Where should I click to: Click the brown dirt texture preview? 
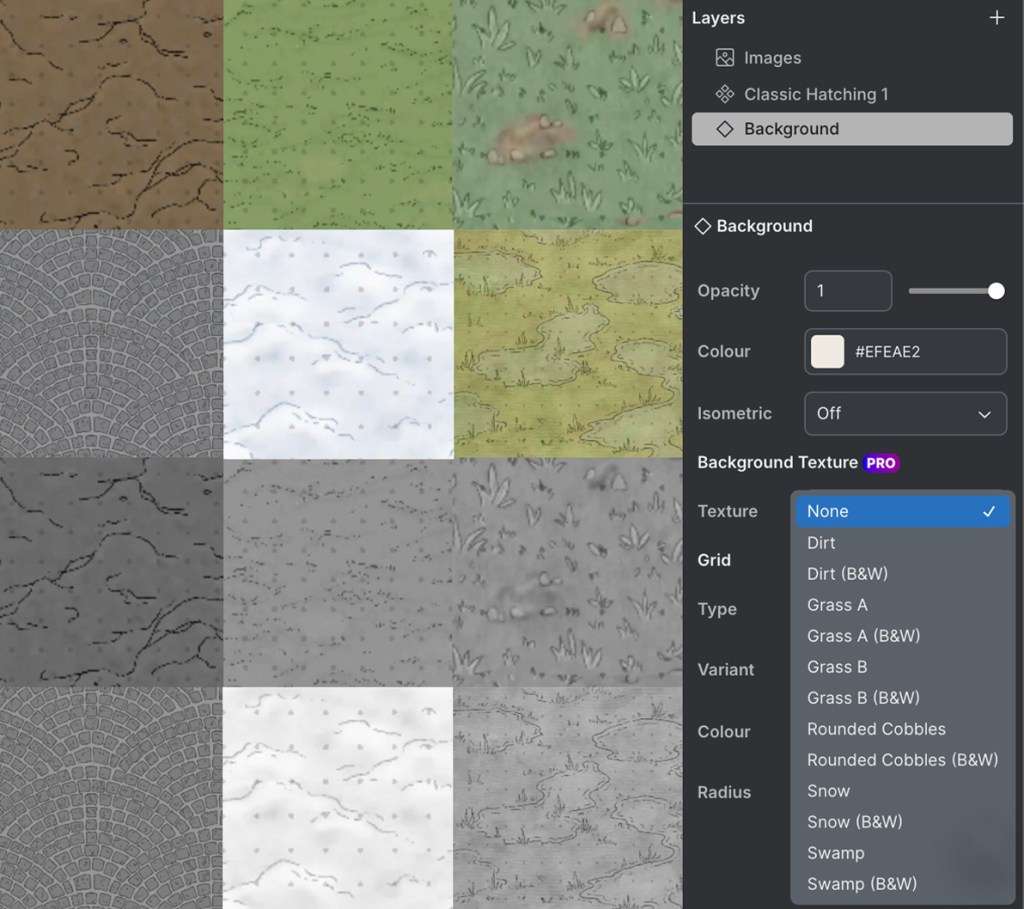[x=111, y=114]
